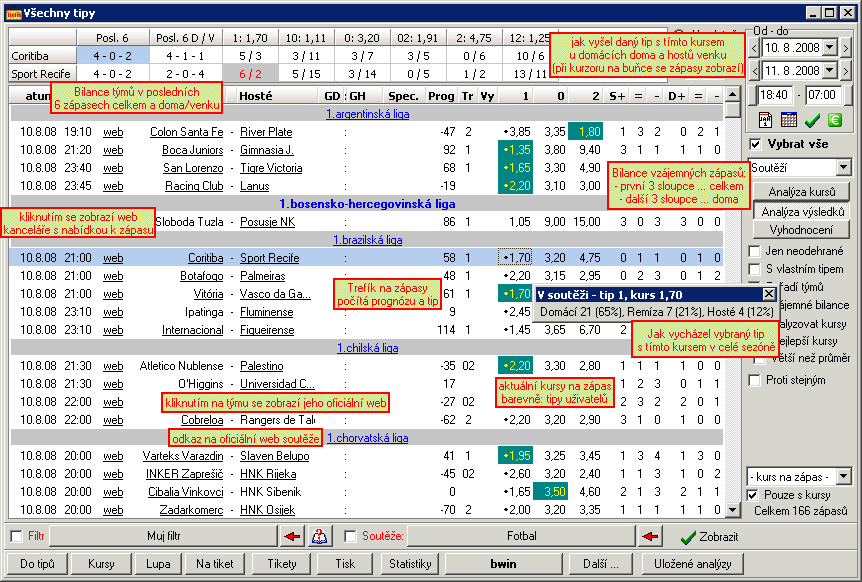Enable the Jen neodehrané checkbox
The height and width of the screenshot is (582, 862).
[755, 251]
